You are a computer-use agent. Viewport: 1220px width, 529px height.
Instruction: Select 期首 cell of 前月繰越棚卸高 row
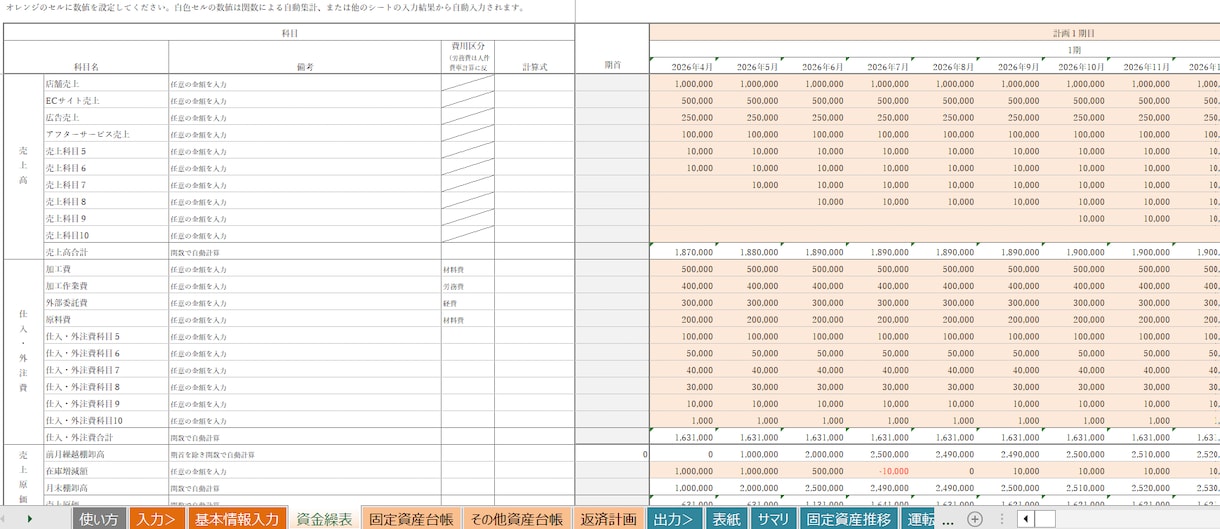click(x=612, y=454)
